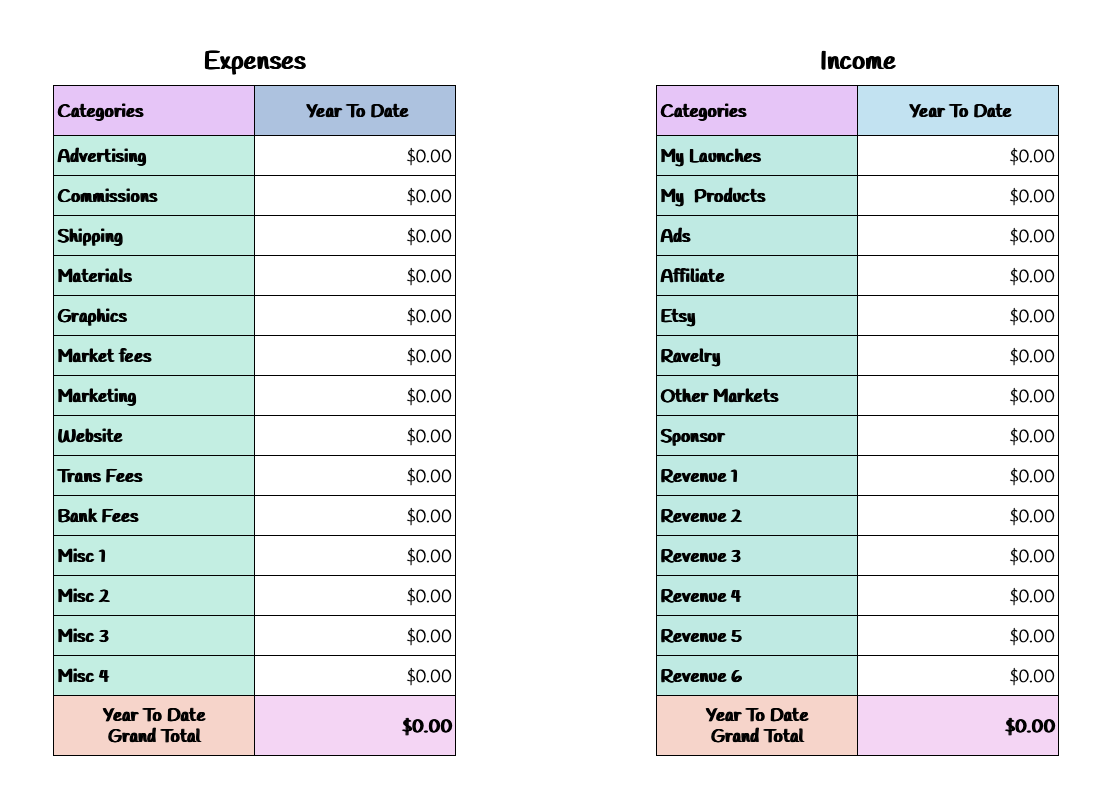Click the My Launches category cell
This screenshot has height=800, width=1096.
(756, 156)
